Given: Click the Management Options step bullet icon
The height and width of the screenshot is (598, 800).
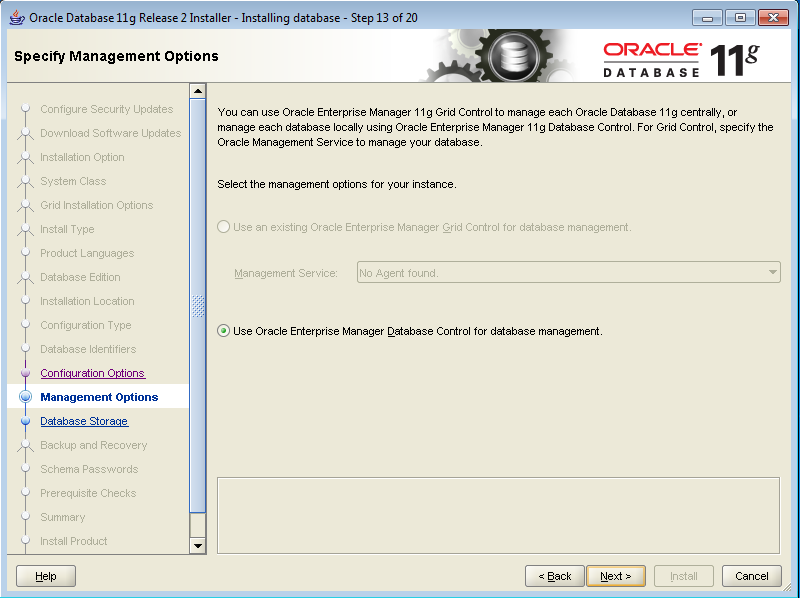Looking at the screenshot, I should [x=26, y=397].
